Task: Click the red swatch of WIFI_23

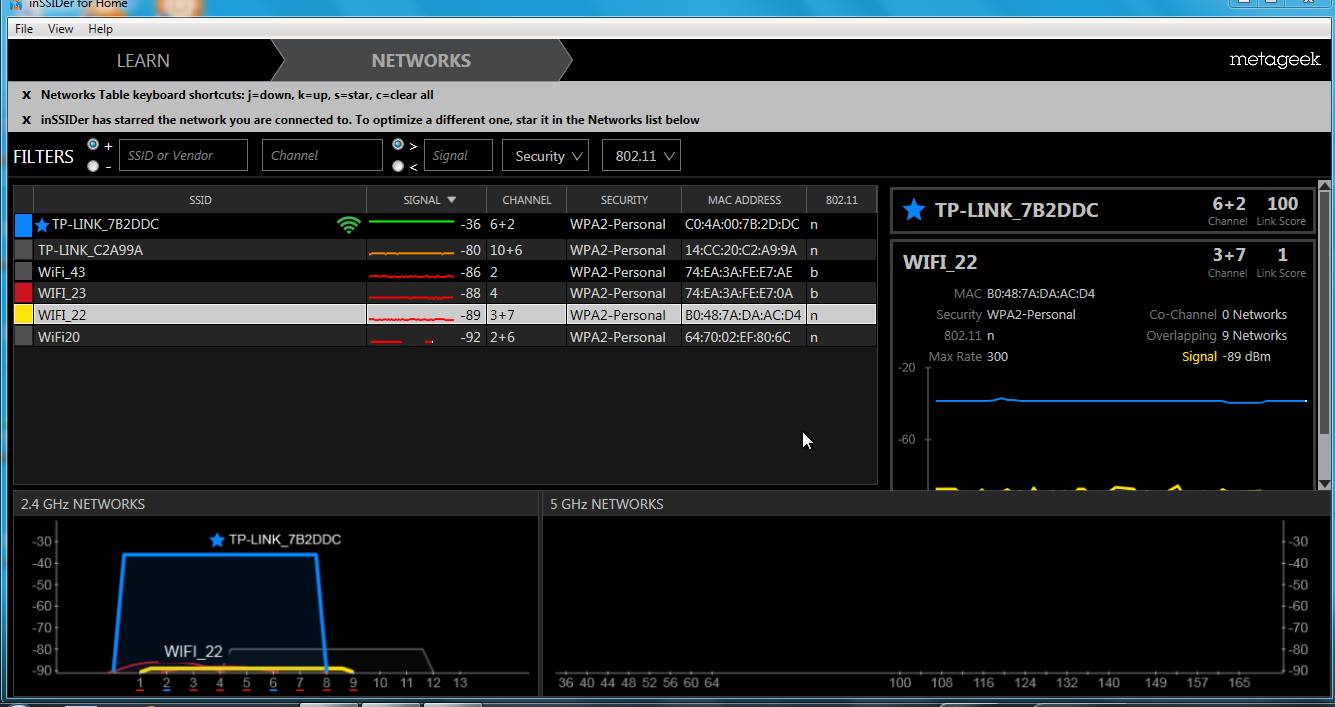Action: [x=23, y=293]
